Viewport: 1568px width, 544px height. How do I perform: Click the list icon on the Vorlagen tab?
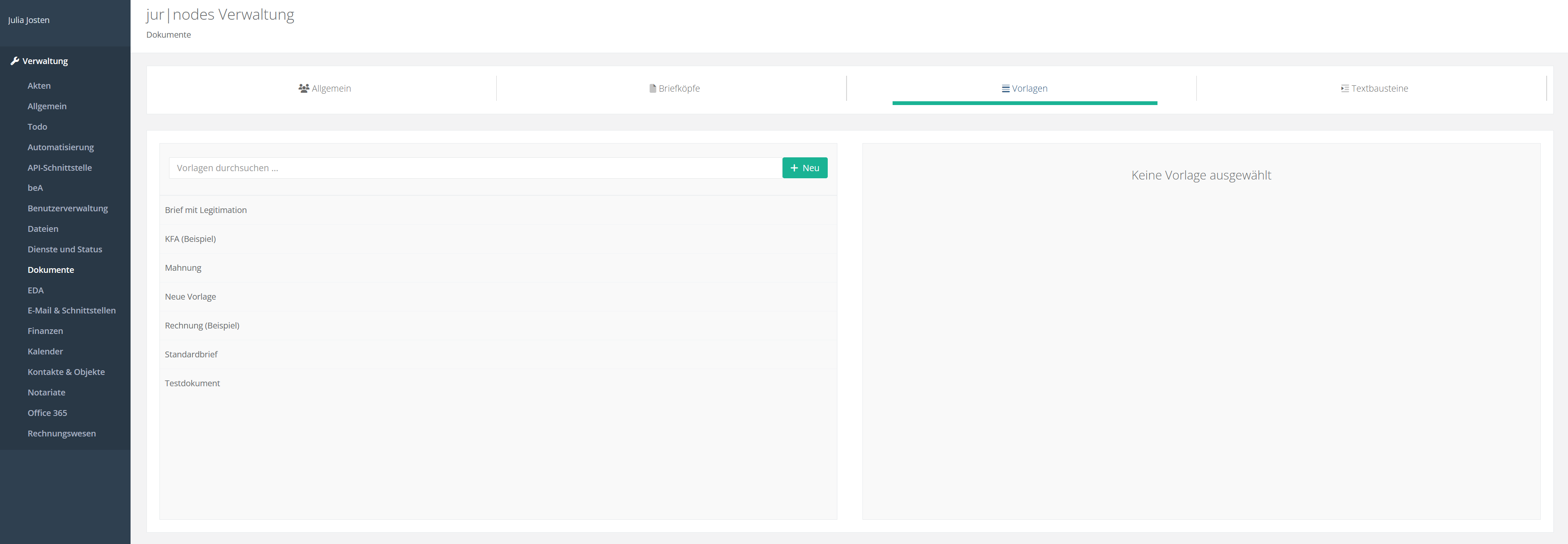coord(1006,89)
